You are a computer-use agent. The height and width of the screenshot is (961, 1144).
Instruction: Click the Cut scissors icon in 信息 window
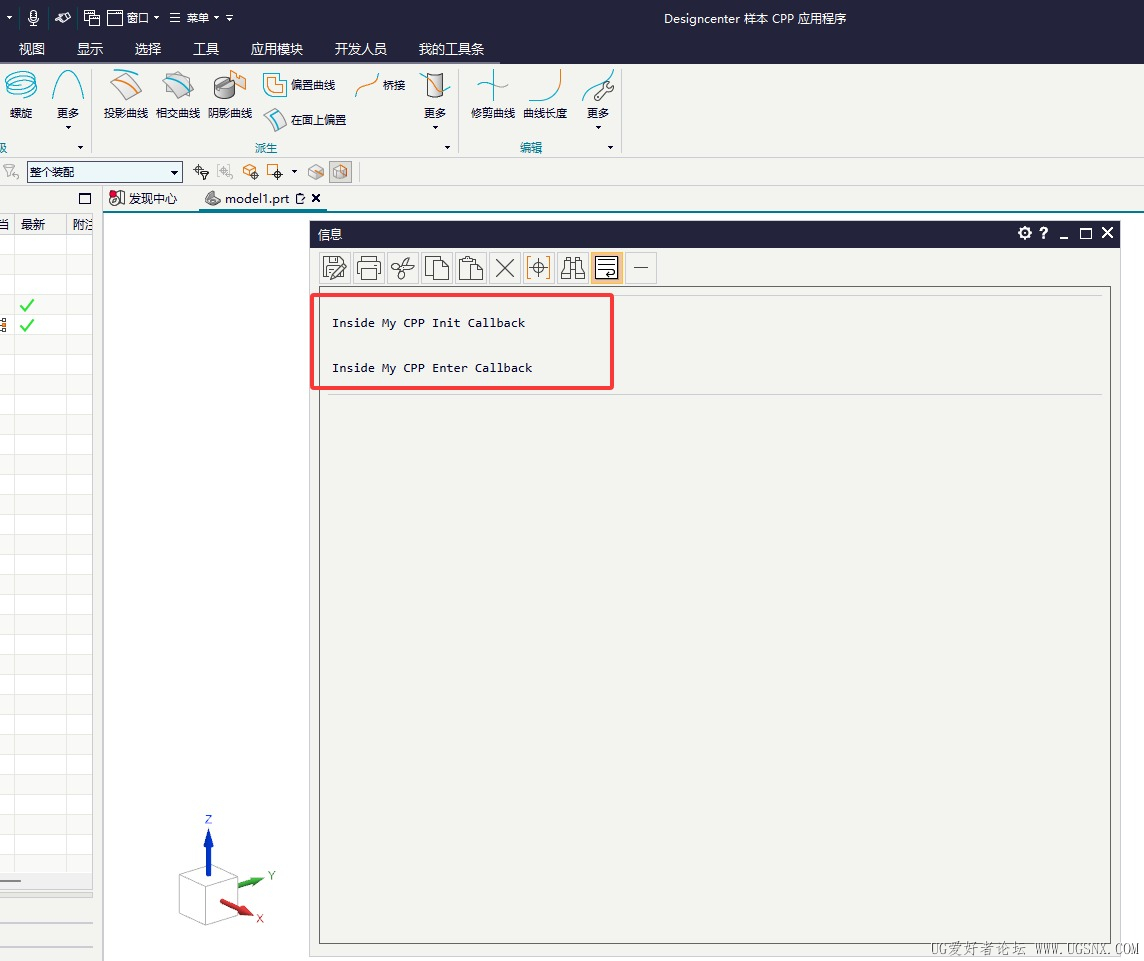click(x=402, y=268)
